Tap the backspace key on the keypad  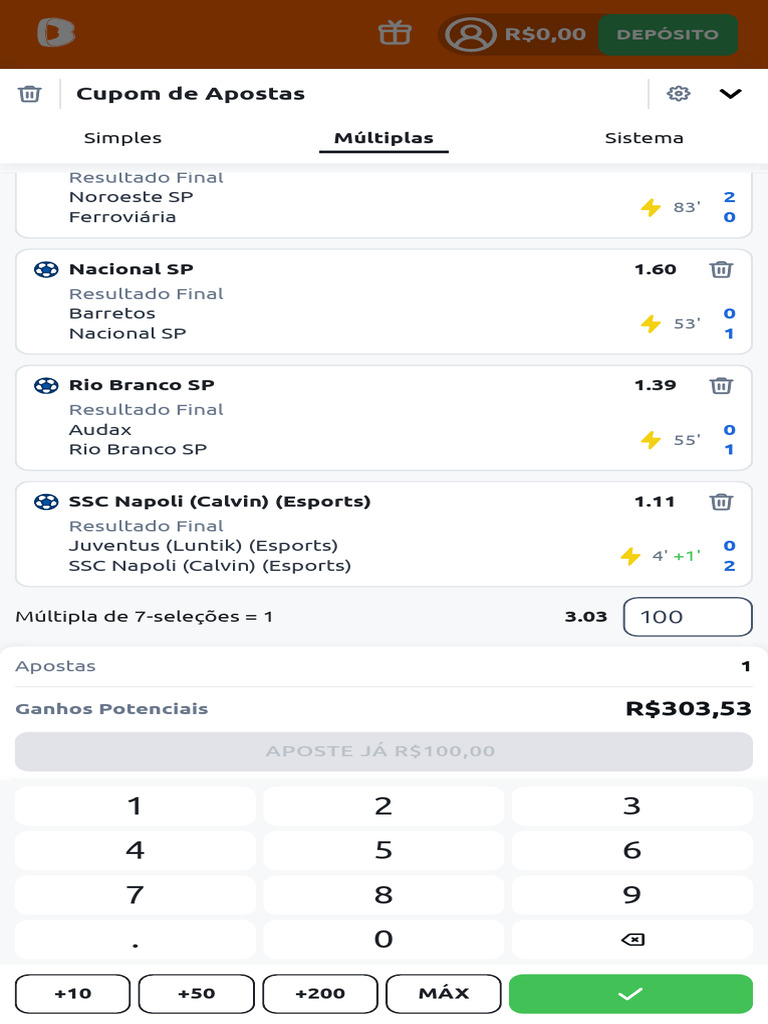pos(632,939)
